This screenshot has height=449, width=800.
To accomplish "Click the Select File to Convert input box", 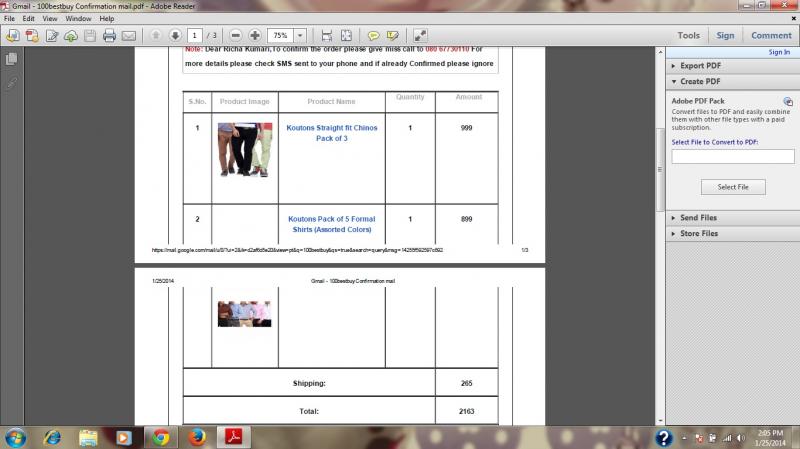I will coord(733,156).
